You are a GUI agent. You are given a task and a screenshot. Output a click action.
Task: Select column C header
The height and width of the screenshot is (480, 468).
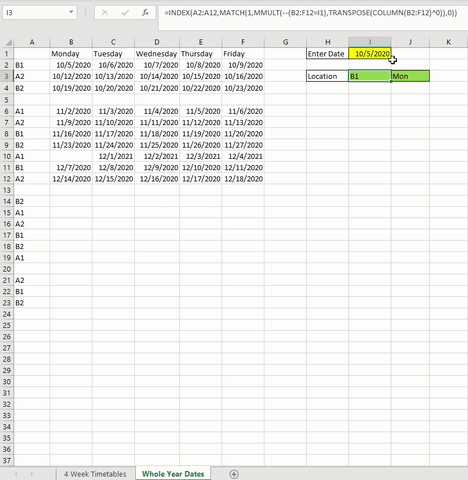tap(113, 42)
